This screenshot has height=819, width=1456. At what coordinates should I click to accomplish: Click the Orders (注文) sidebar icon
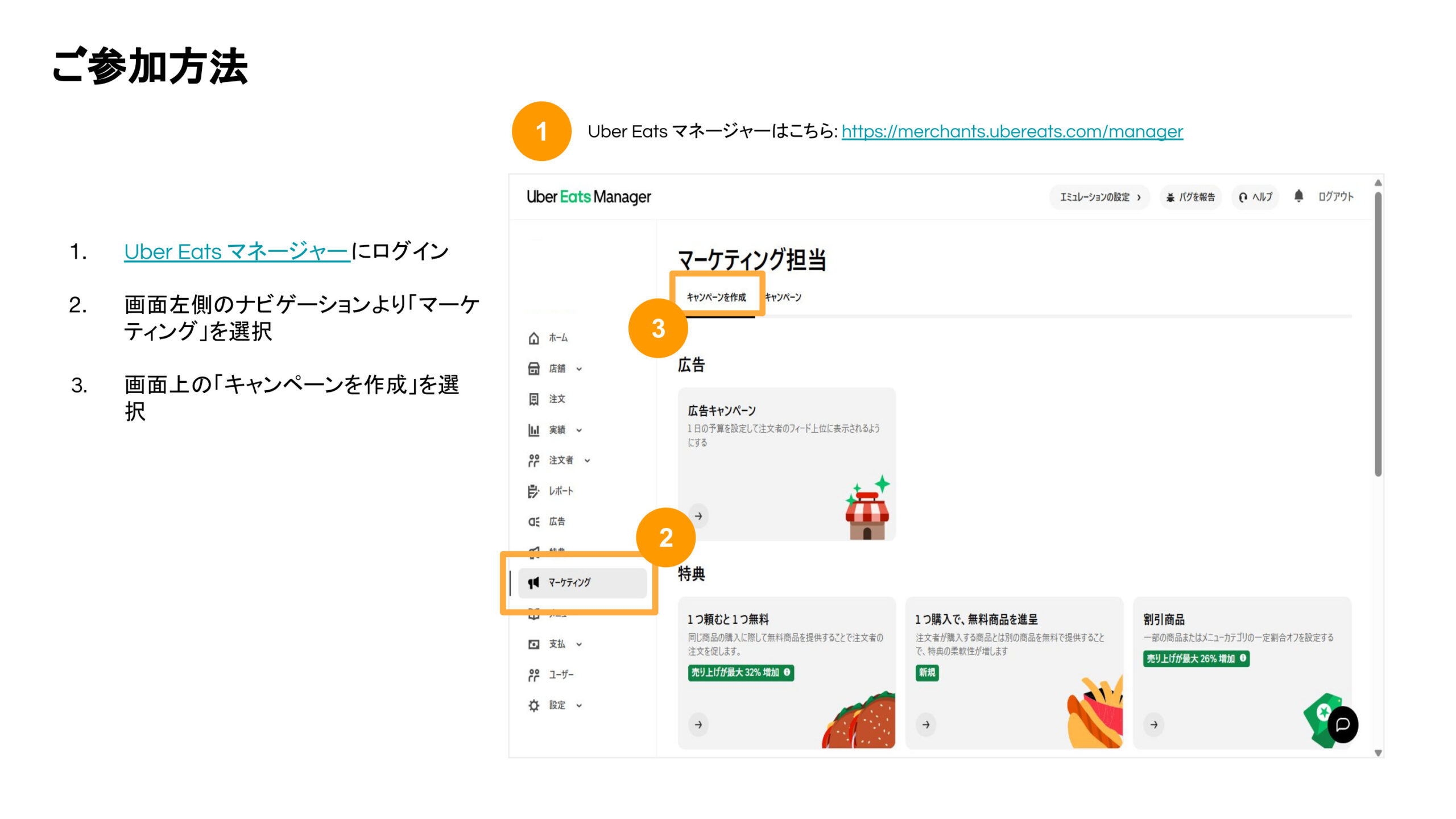(533, 399)
